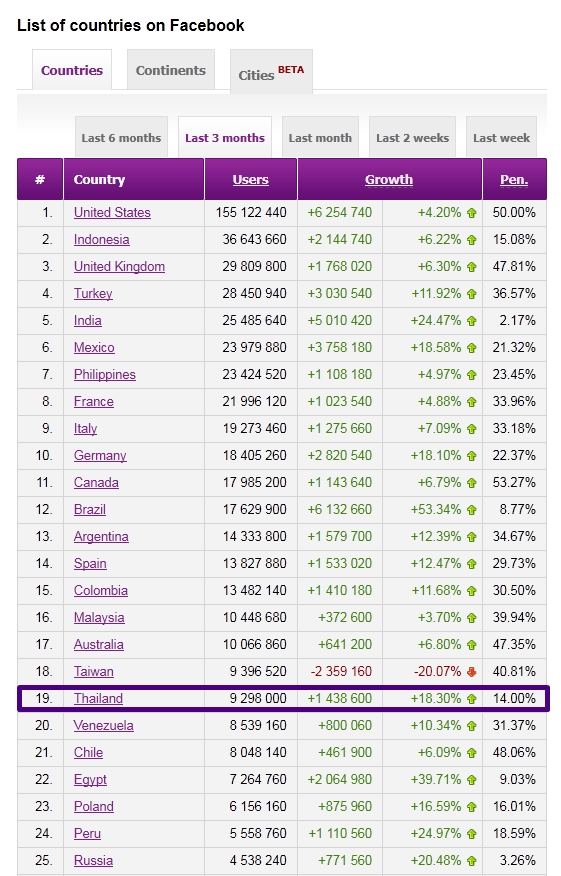Open the Egypt country link
This screenshot has width=561, height=876.
(91, 779)
